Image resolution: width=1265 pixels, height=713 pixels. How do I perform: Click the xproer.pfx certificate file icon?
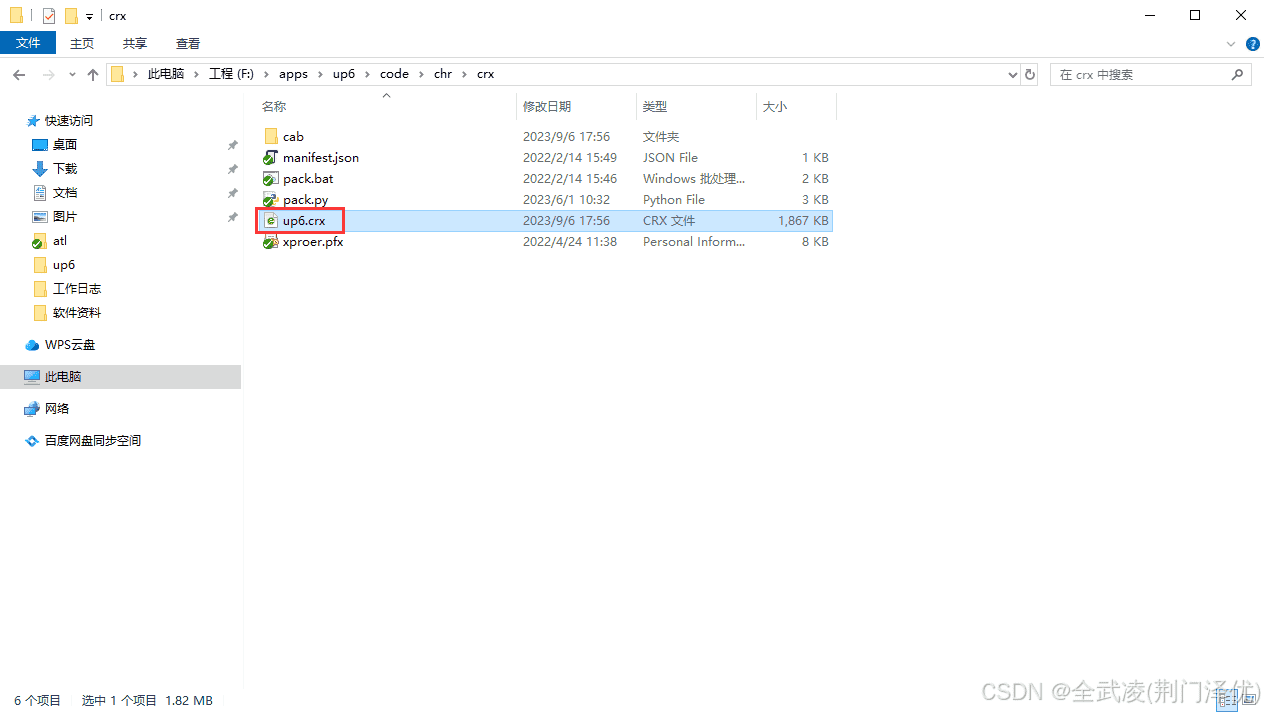[x=270, y=242]
